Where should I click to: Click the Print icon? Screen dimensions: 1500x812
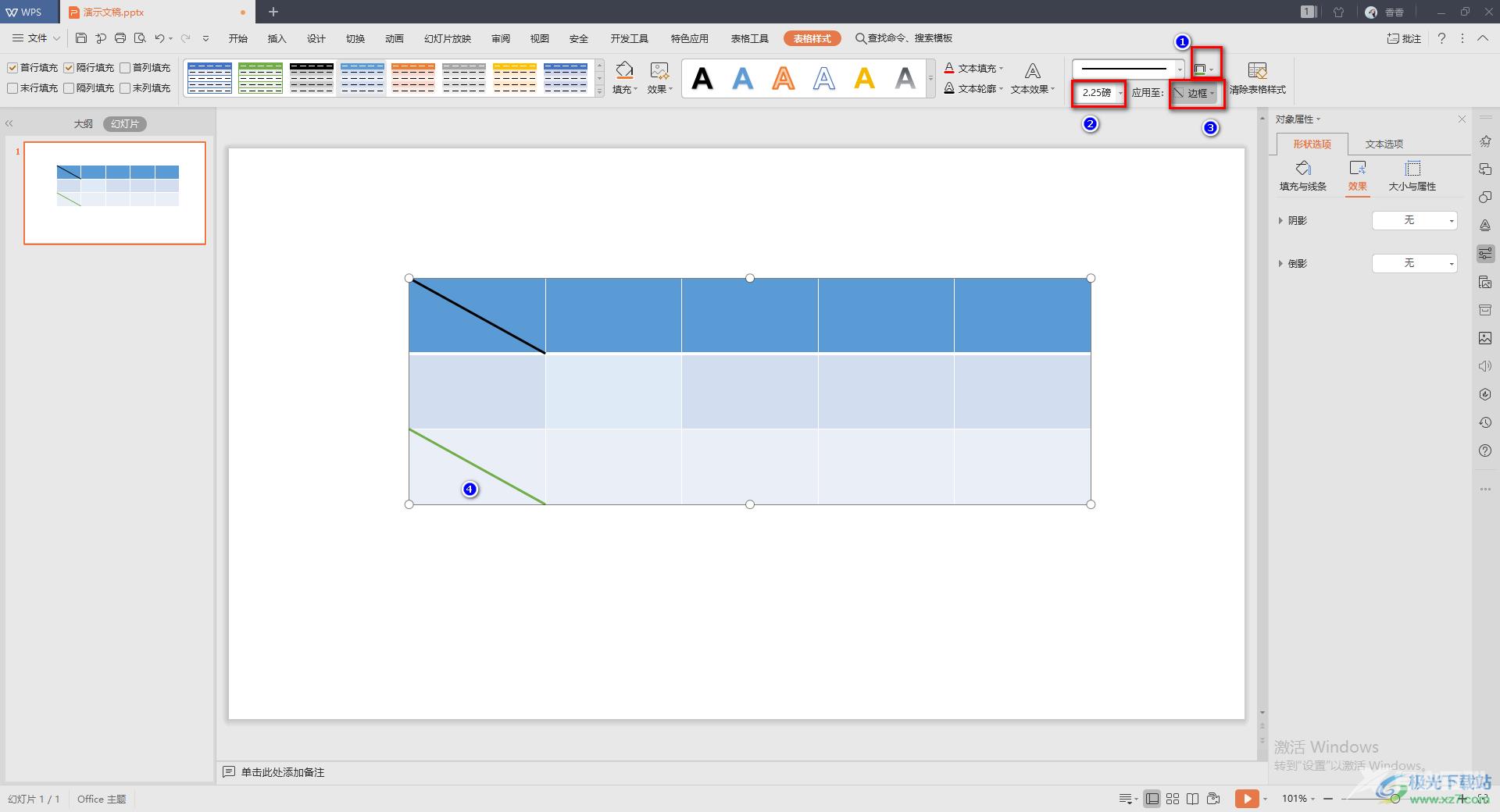120,38
